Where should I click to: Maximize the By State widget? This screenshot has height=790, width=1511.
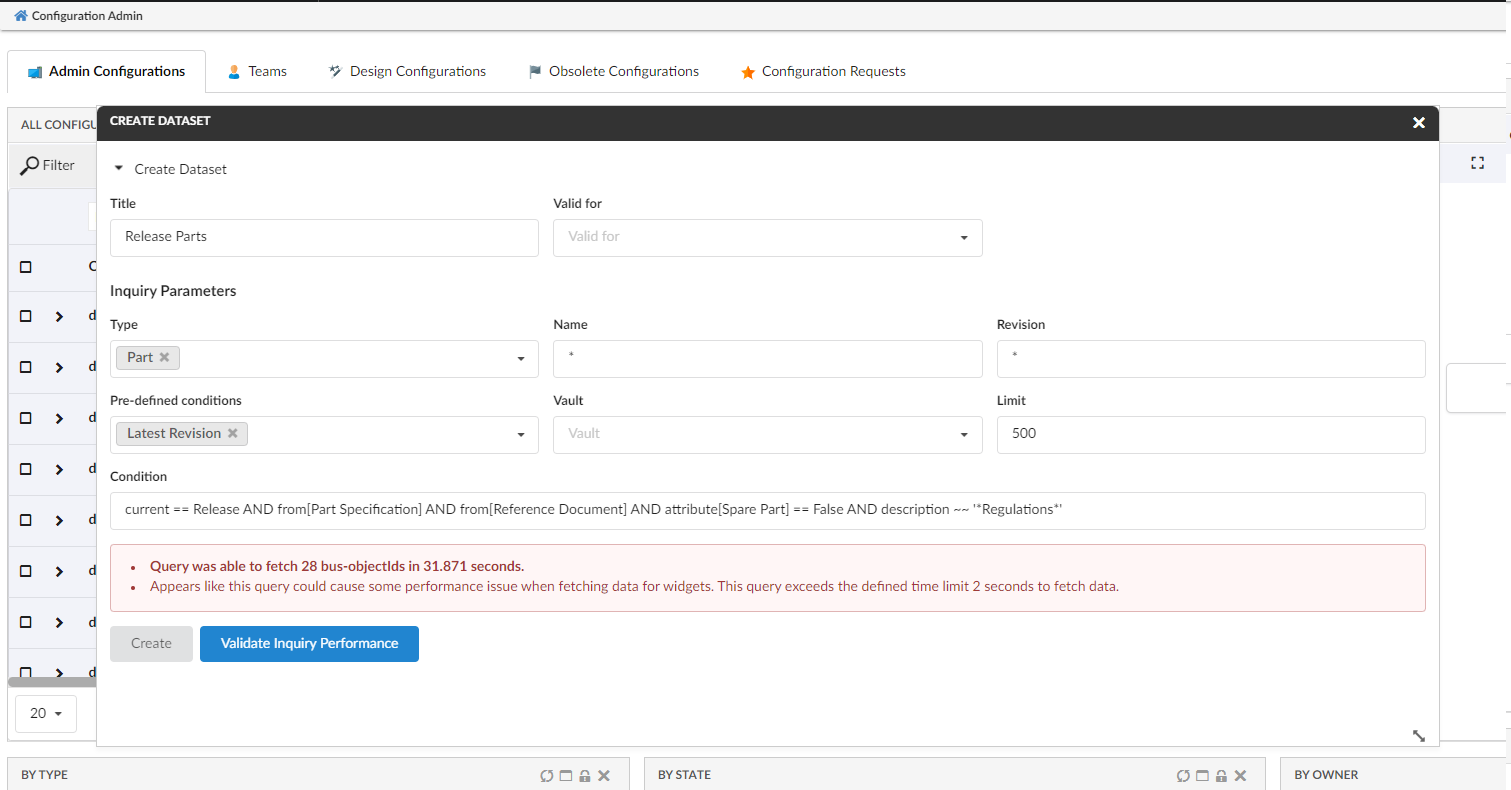pyautogui.click(x=1203, y=775)
